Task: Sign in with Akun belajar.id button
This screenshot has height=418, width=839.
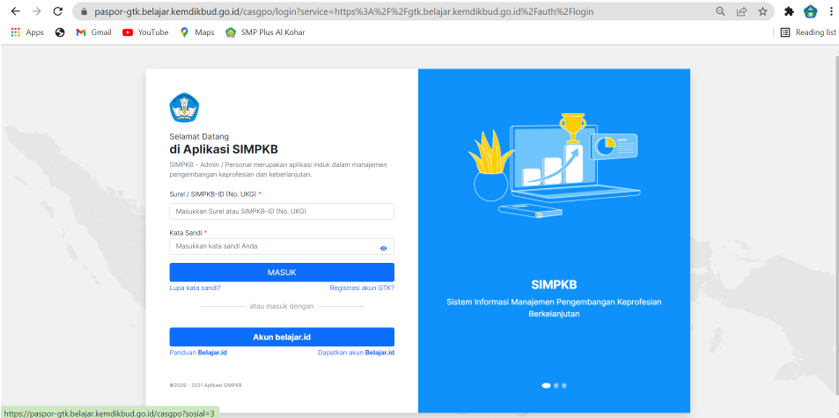Action: [x=281, y=337]
